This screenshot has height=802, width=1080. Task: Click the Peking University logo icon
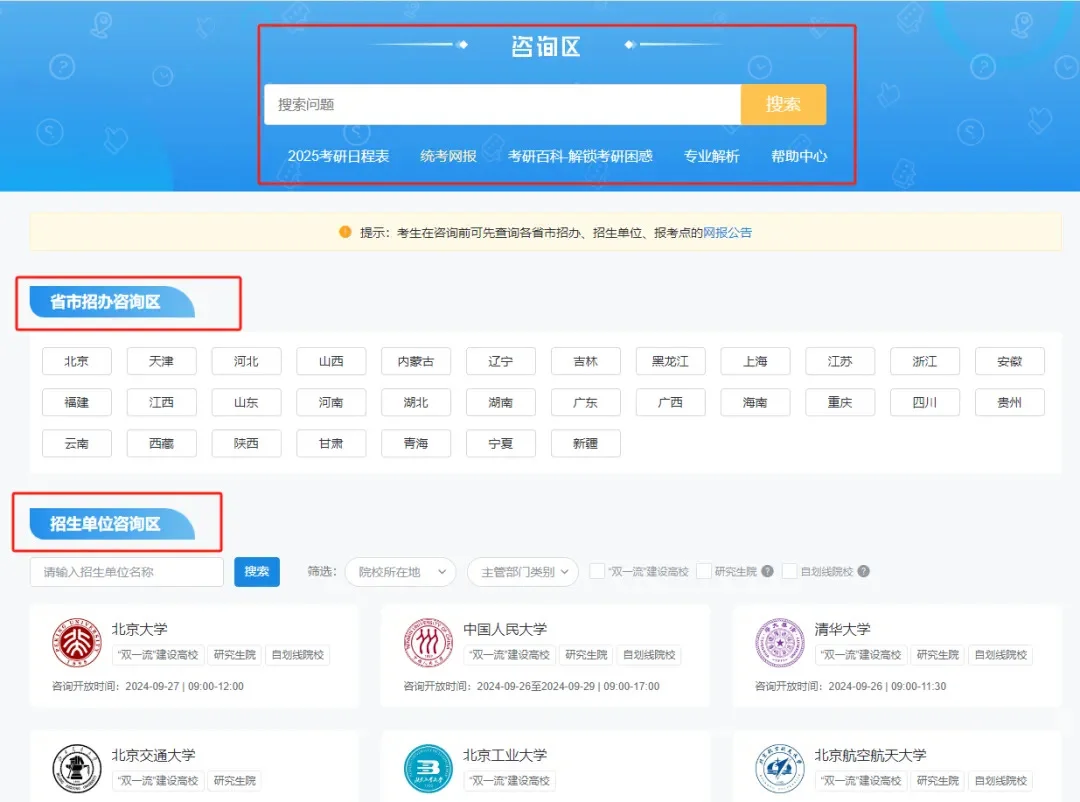[76, 644]
